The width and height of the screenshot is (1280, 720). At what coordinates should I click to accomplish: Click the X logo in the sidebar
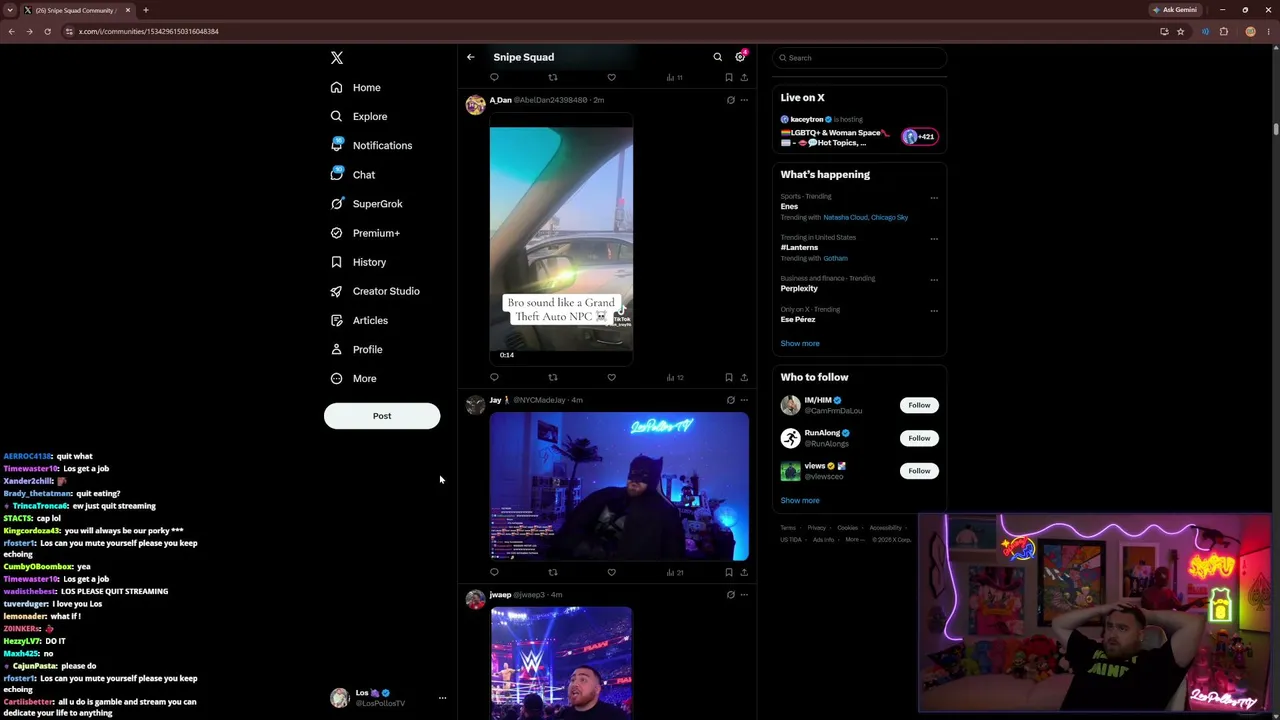click(x=337, y=58)
